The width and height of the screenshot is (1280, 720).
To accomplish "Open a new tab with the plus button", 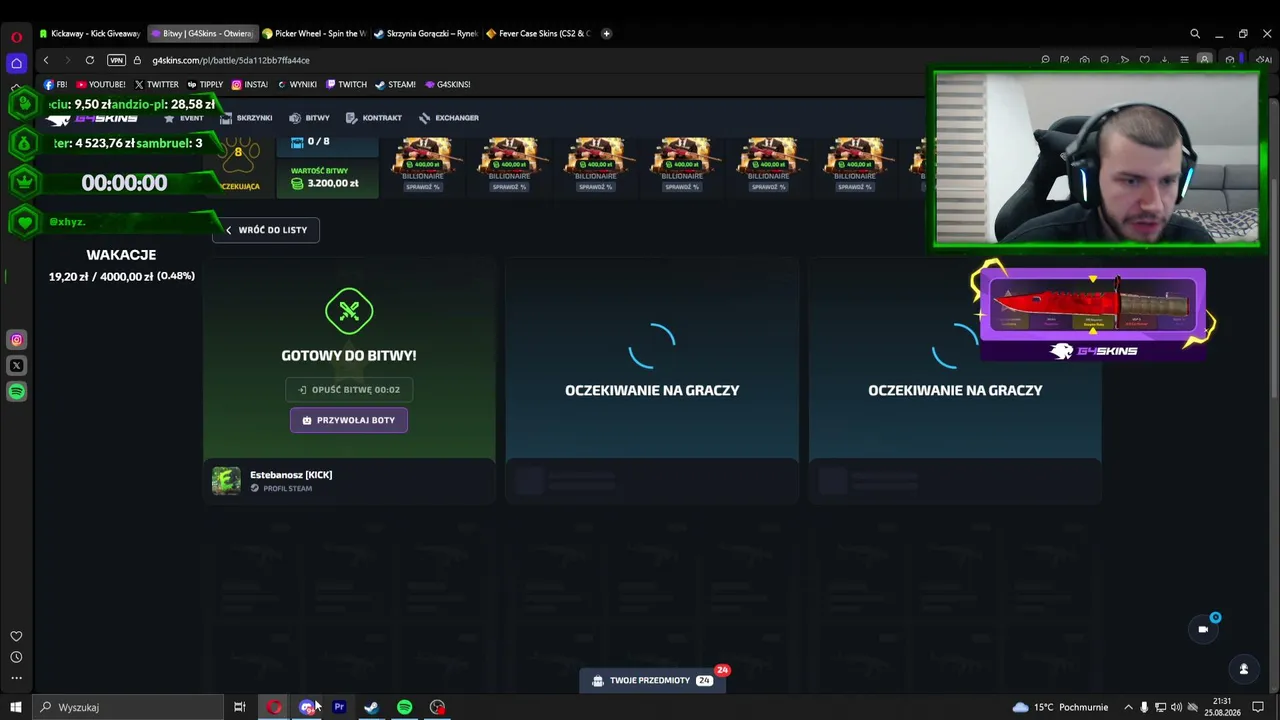I will pyautogui.click(x=606, y=33).
